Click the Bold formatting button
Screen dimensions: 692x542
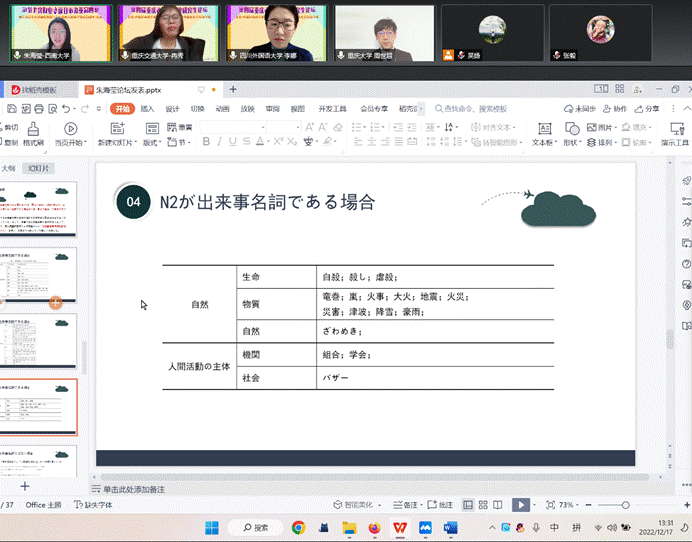[x=206, y=142]
